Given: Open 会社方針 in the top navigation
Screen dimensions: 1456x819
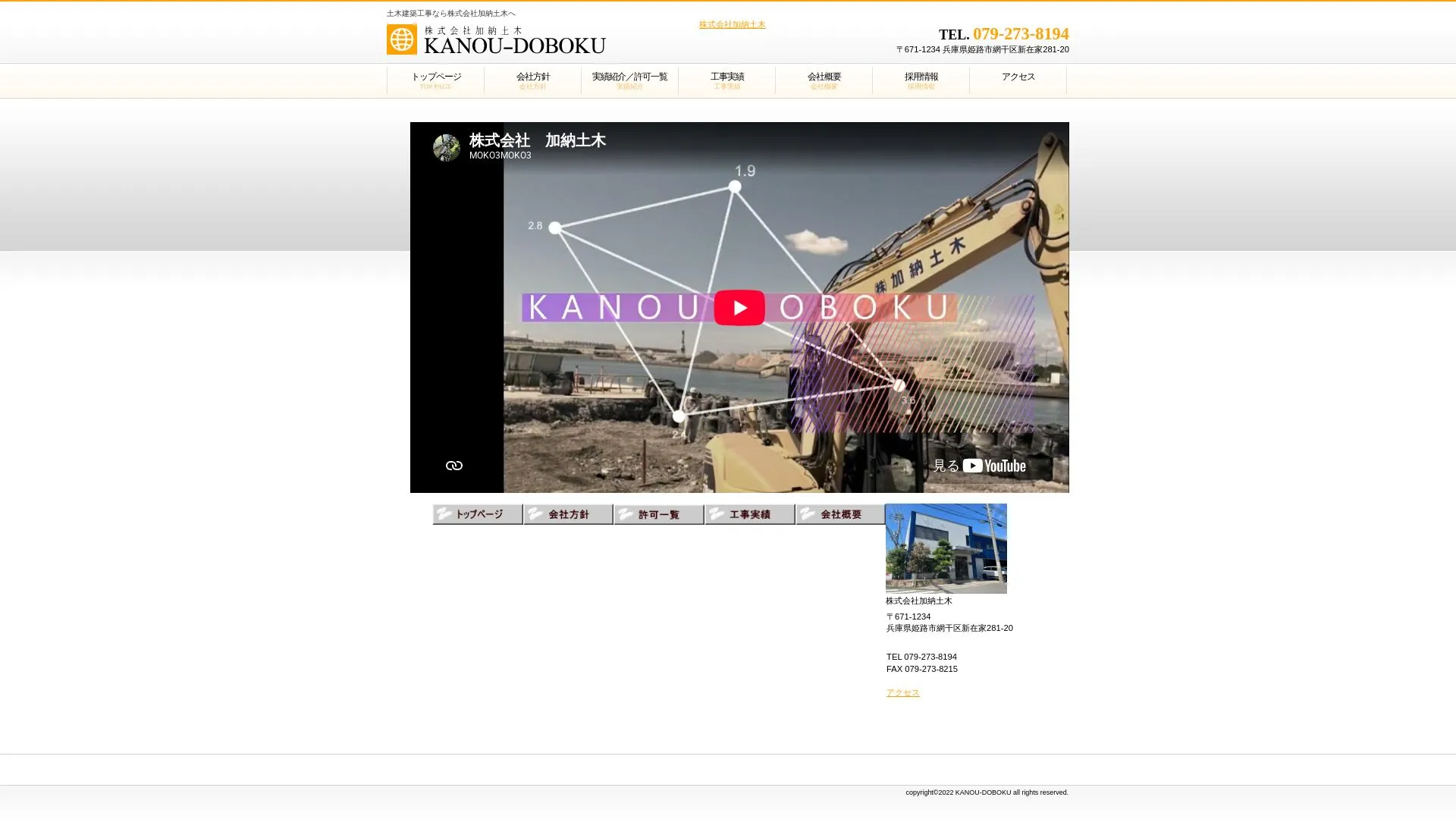Looking at the screenshot, I should pyautogui.click(x=532, y=80).
